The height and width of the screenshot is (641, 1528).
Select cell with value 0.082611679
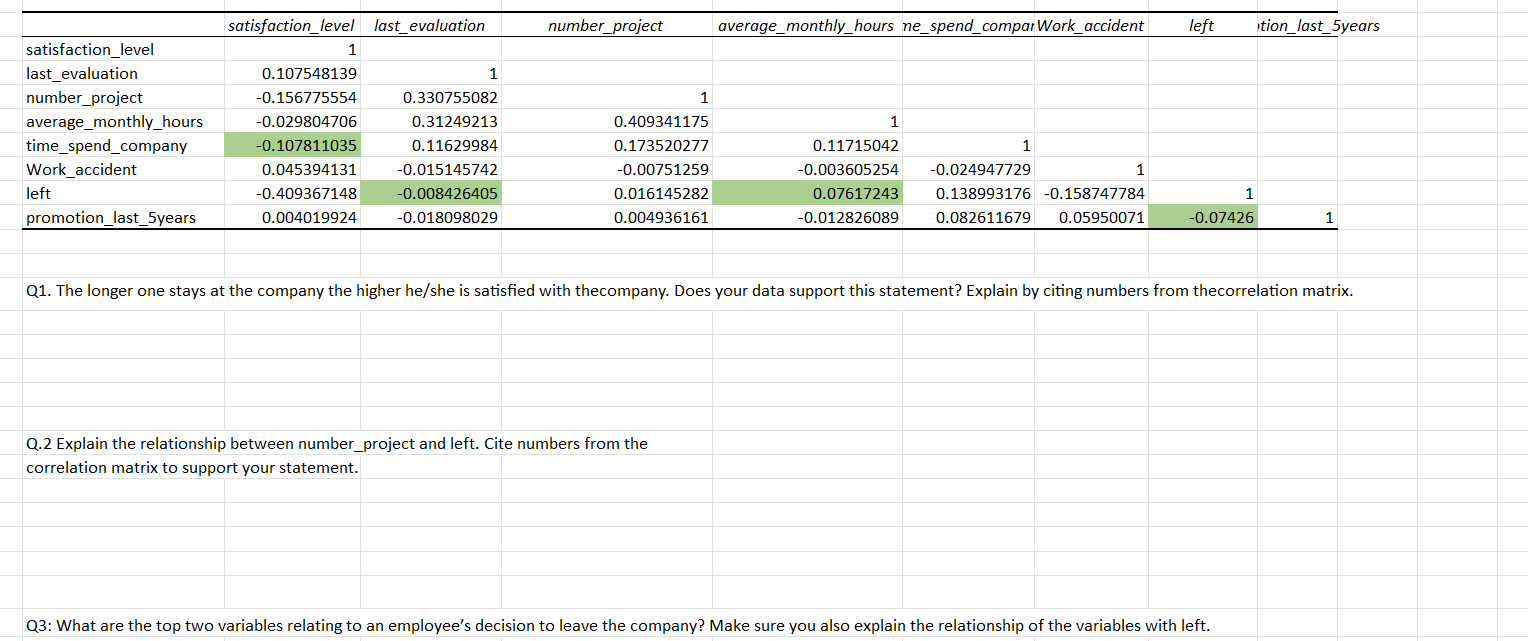968,217
